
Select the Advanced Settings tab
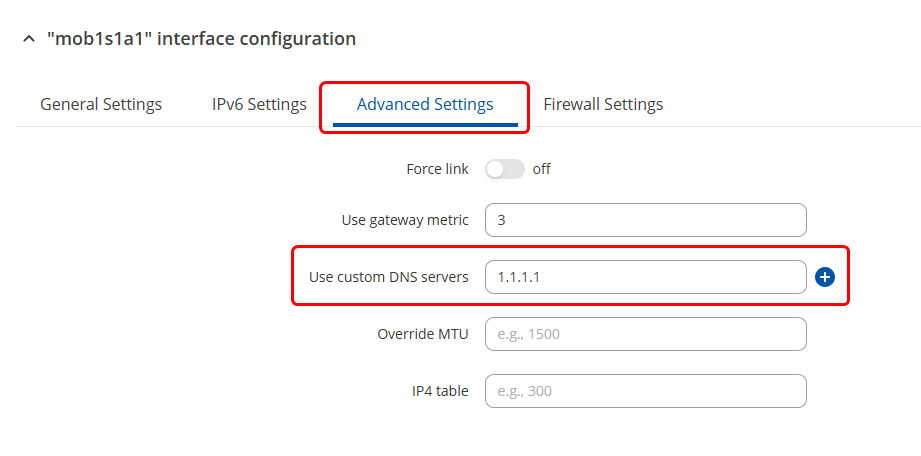[x=425, y=104]
